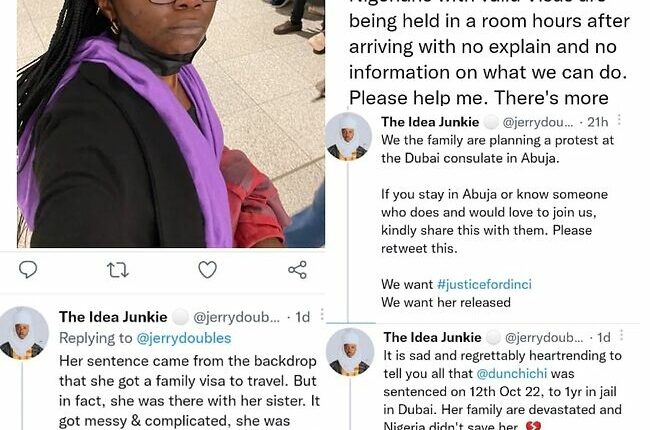Open the three-dot menu on the 21h tweet
This screenshot has height=430, width=650.
click(x=619, y=120)
